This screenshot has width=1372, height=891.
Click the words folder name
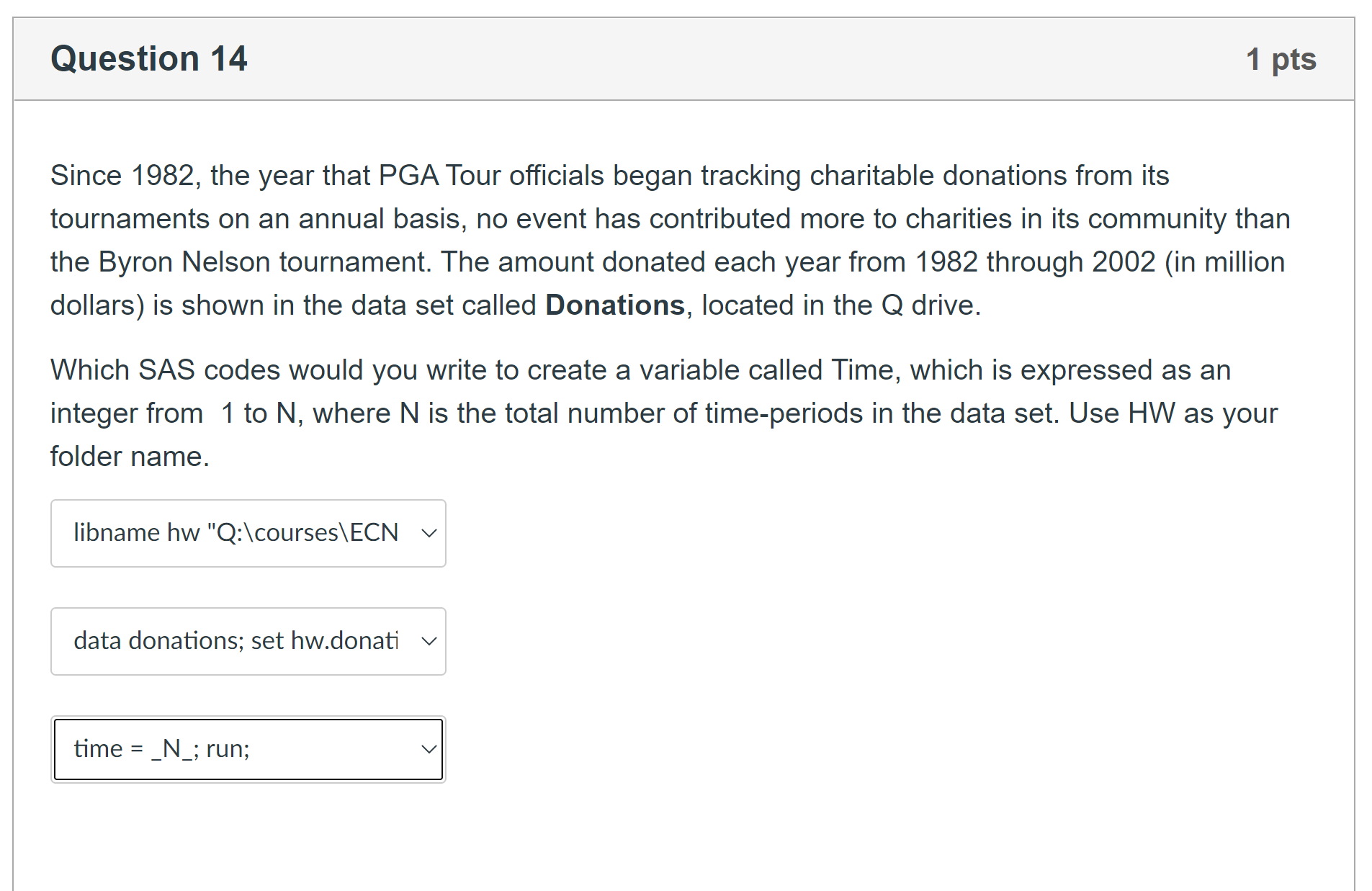click(x=130, y=457)
